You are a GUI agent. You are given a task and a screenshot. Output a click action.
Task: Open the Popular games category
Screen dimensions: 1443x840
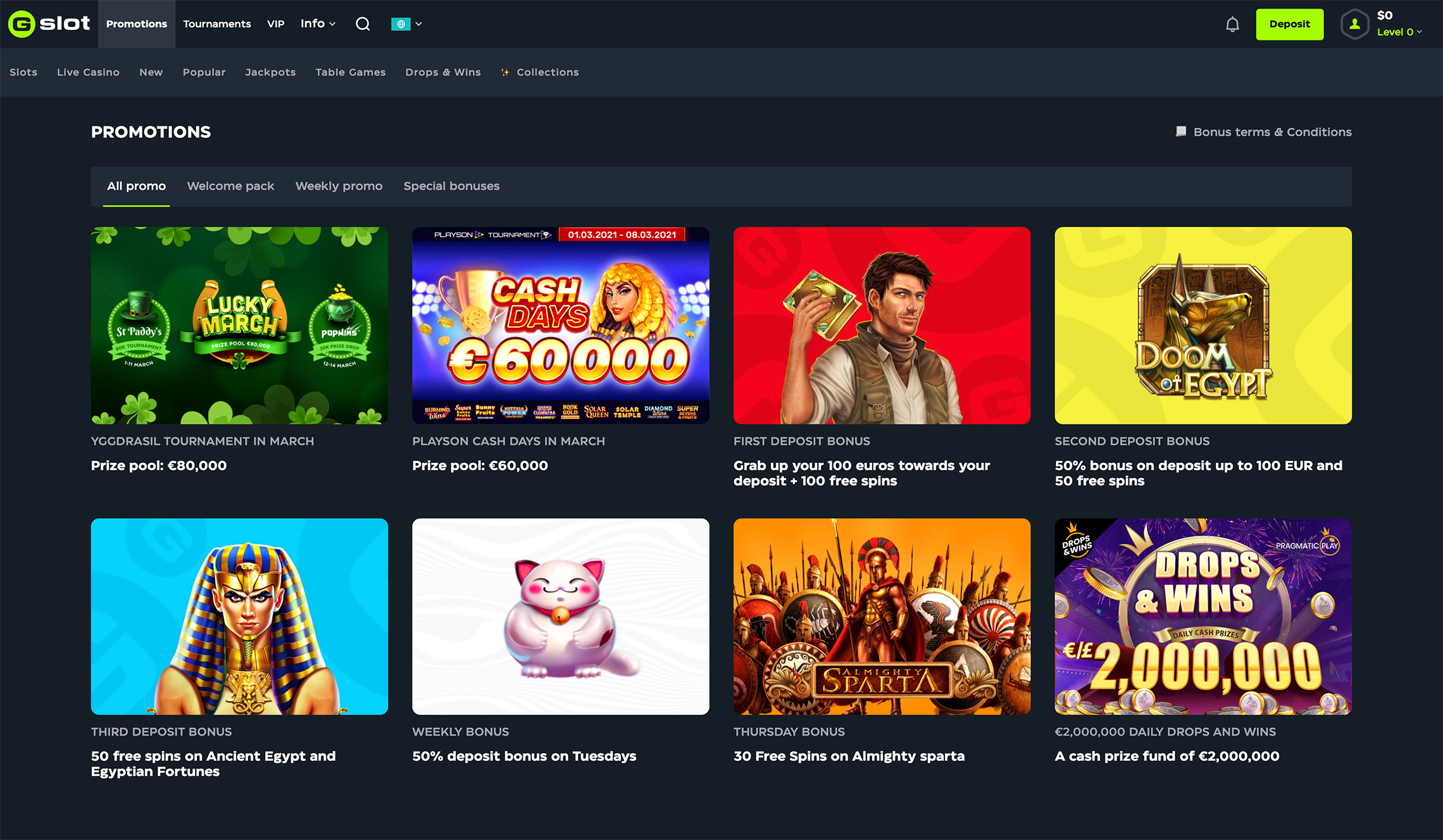[x=204, y=72]
